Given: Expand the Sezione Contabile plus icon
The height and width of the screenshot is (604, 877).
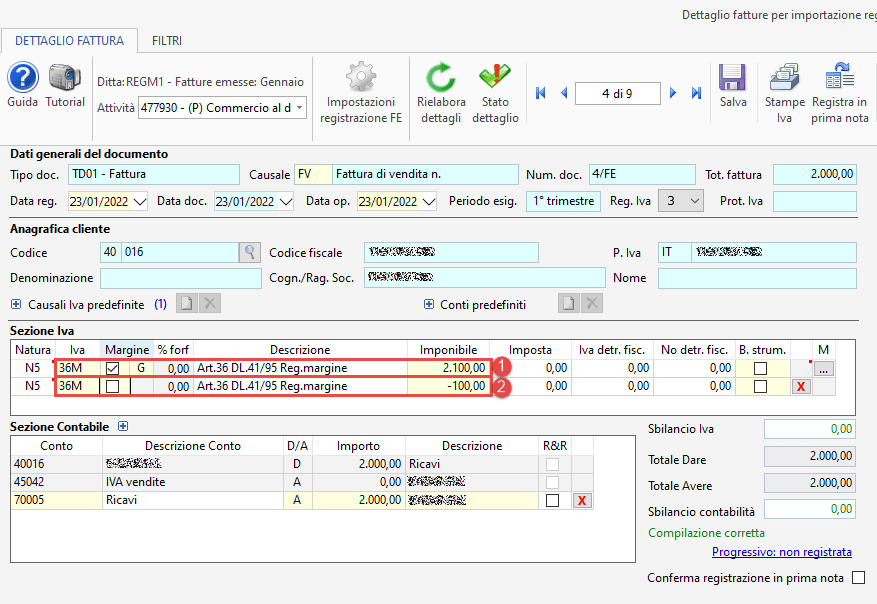Looking at the screenshot, I should click(123, 426).
